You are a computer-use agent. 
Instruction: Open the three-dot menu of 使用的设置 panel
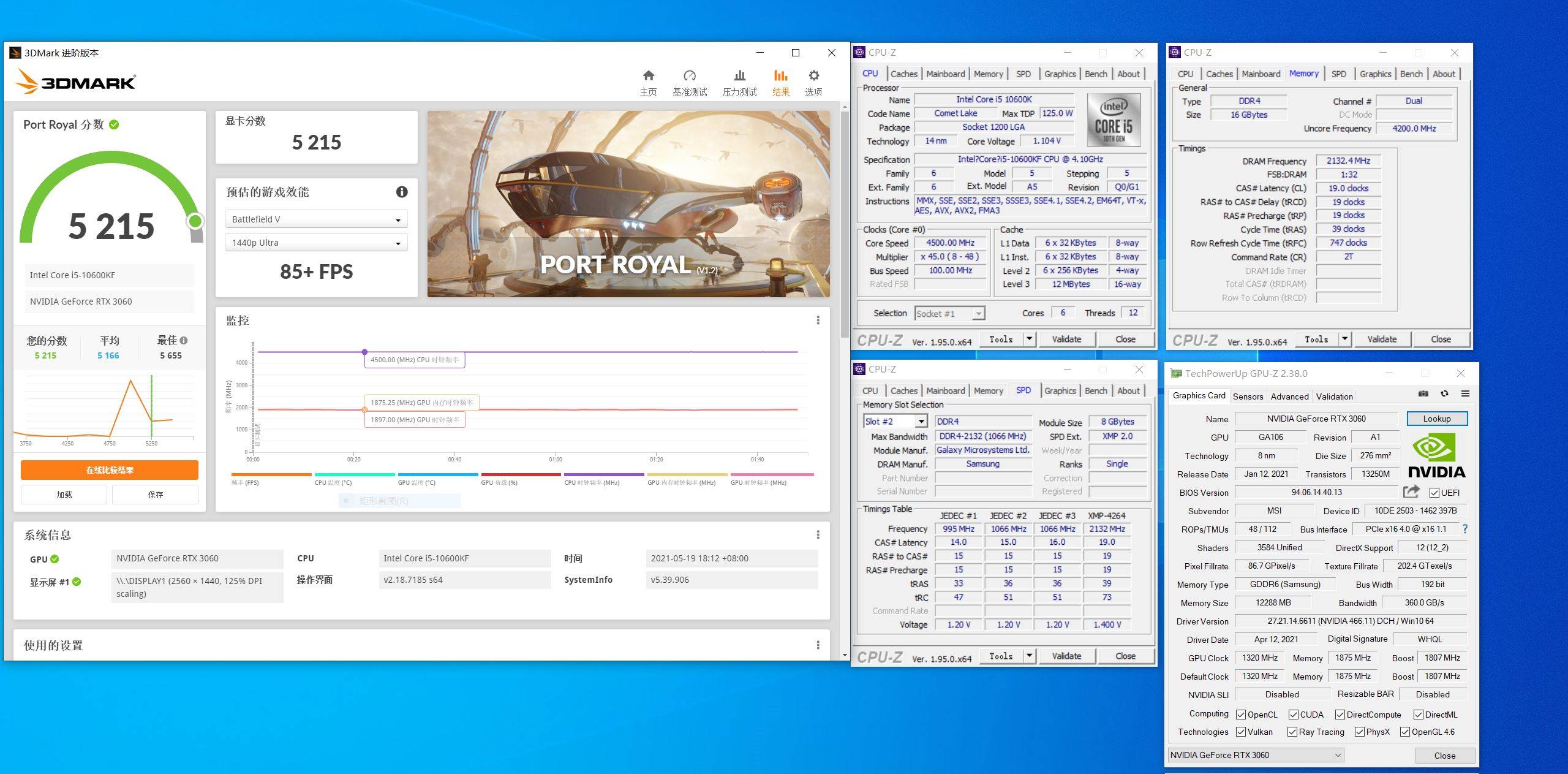818,645
